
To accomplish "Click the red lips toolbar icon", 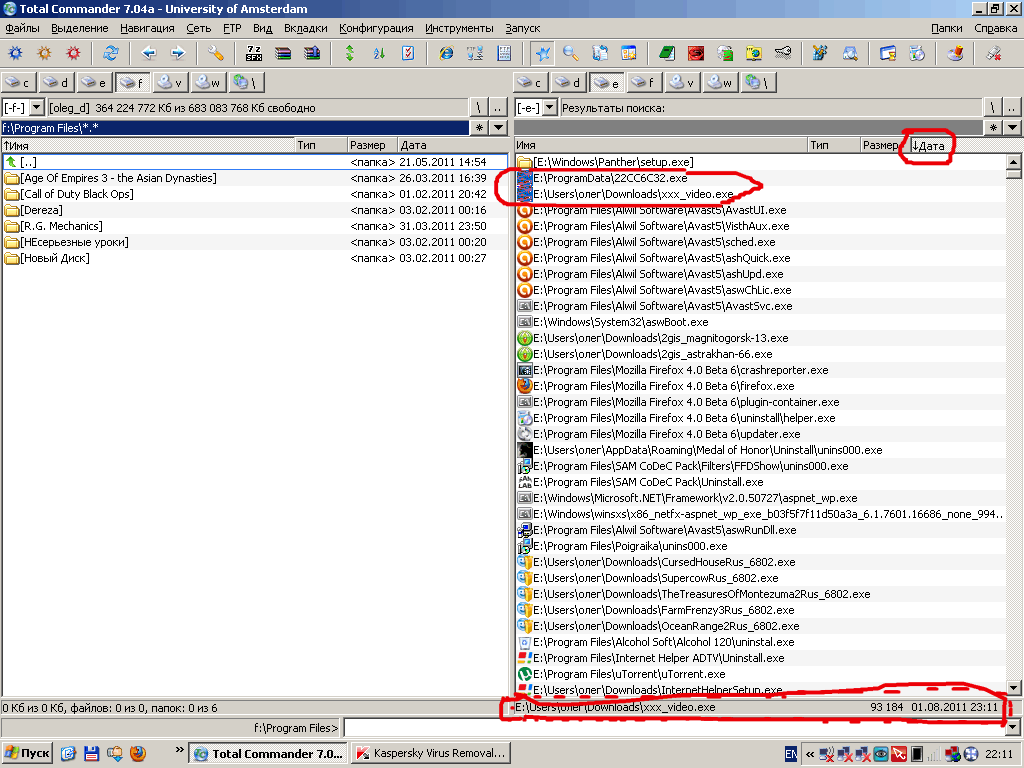I will pyautogui.click(x=696, y=53).
